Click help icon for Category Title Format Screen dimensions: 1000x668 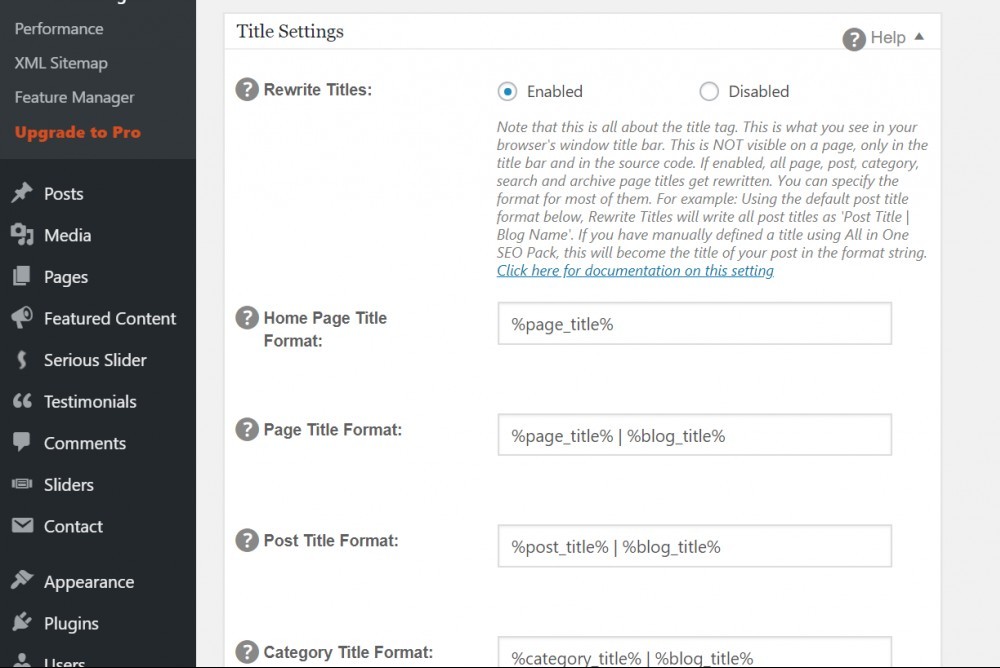click(x=247, y=652)
